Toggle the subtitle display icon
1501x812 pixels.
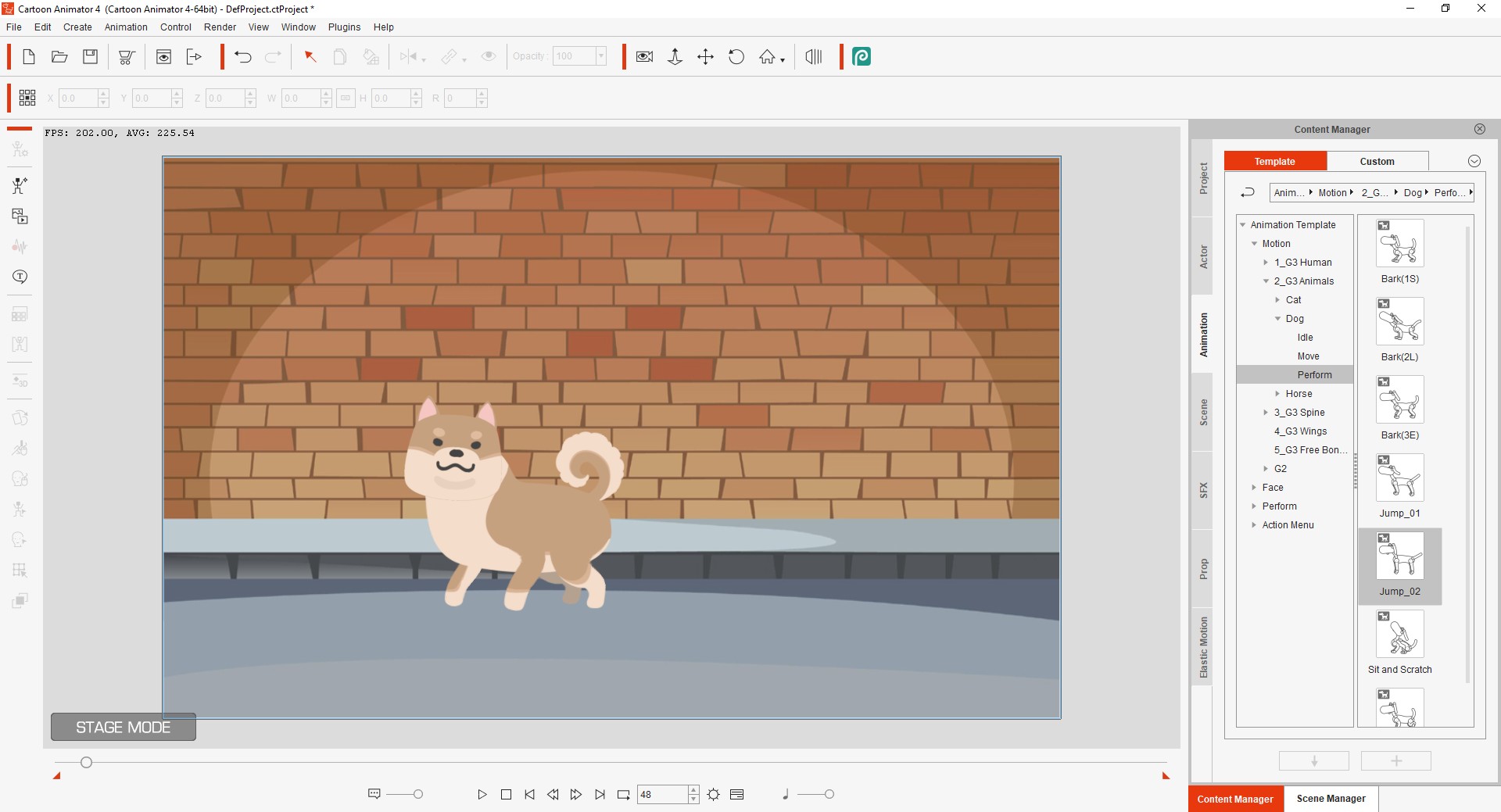coord(374,794)
